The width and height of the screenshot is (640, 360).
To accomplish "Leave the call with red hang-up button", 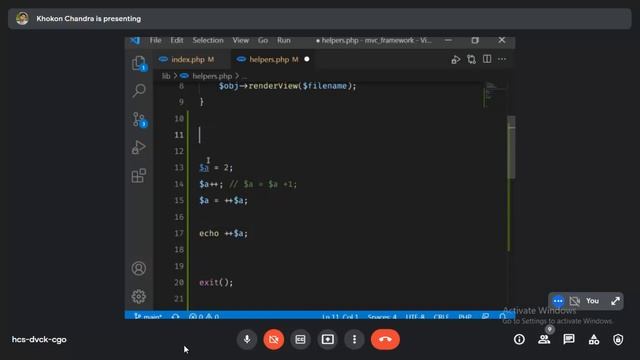I will click(385, 339).
